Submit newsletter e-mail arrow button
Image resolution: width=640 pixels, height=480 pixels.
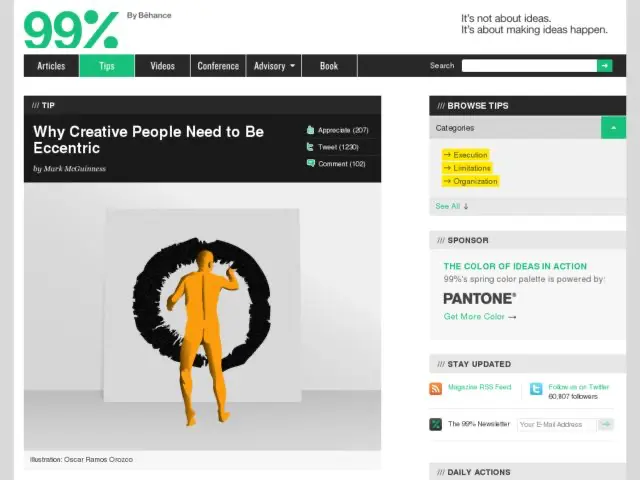pyautogui.click(x=606, y=424)
